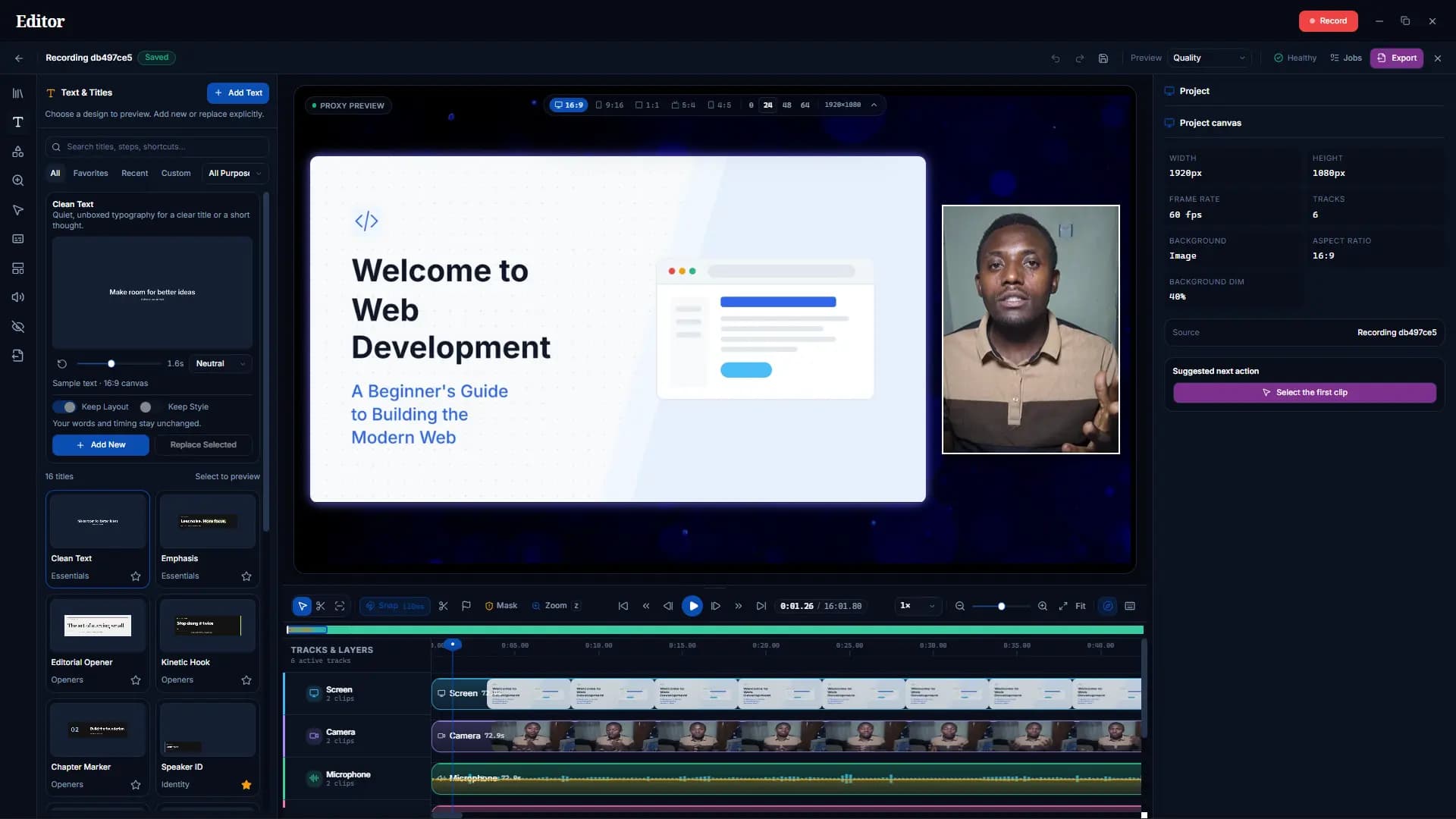Jump to the end of the timeline
Image resolution: width=1456 pixels, height=819 pixels.
761,606
